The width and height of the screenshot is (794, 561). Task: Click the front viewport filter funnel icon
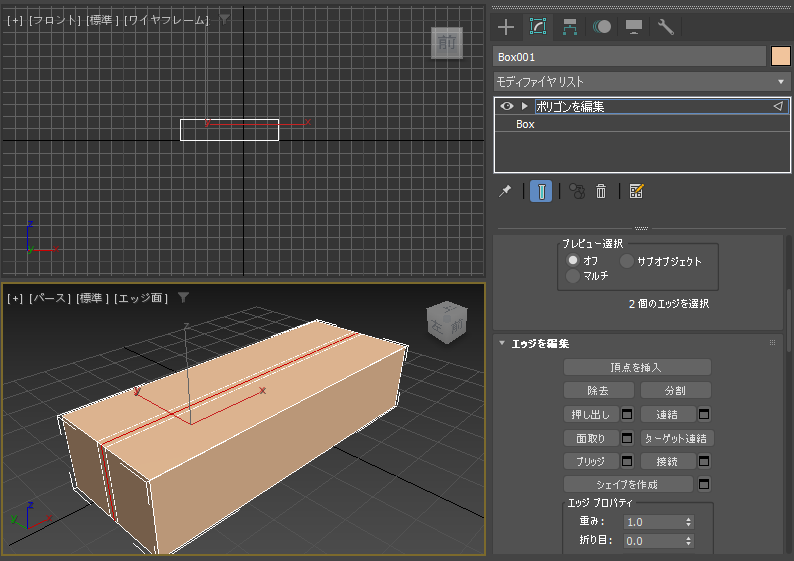click(224, 19)
